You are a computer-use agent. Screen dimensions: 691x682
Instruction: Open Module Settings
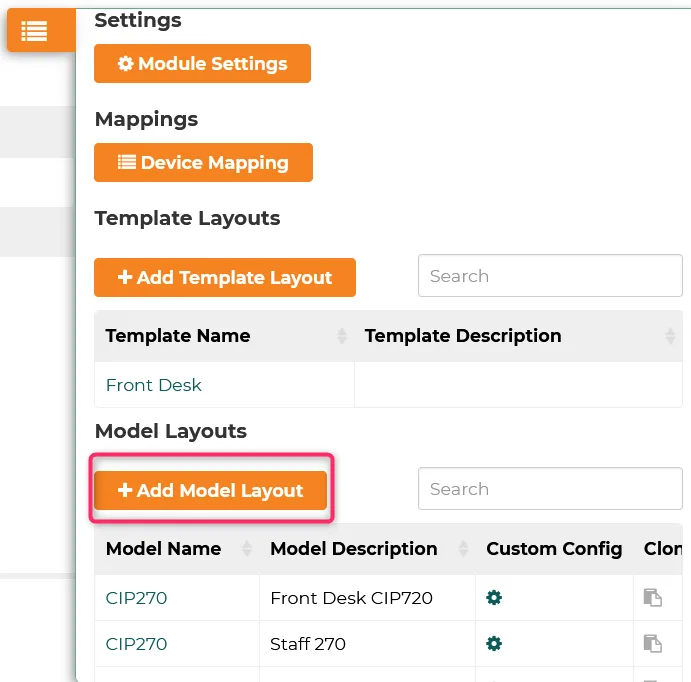coord(202,63)
